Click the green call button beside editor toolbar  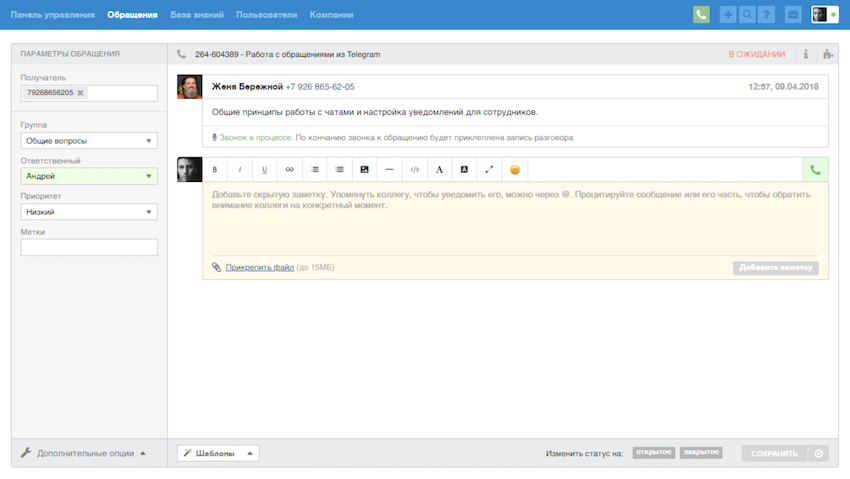pyautogui.click(x=815, y=170)
